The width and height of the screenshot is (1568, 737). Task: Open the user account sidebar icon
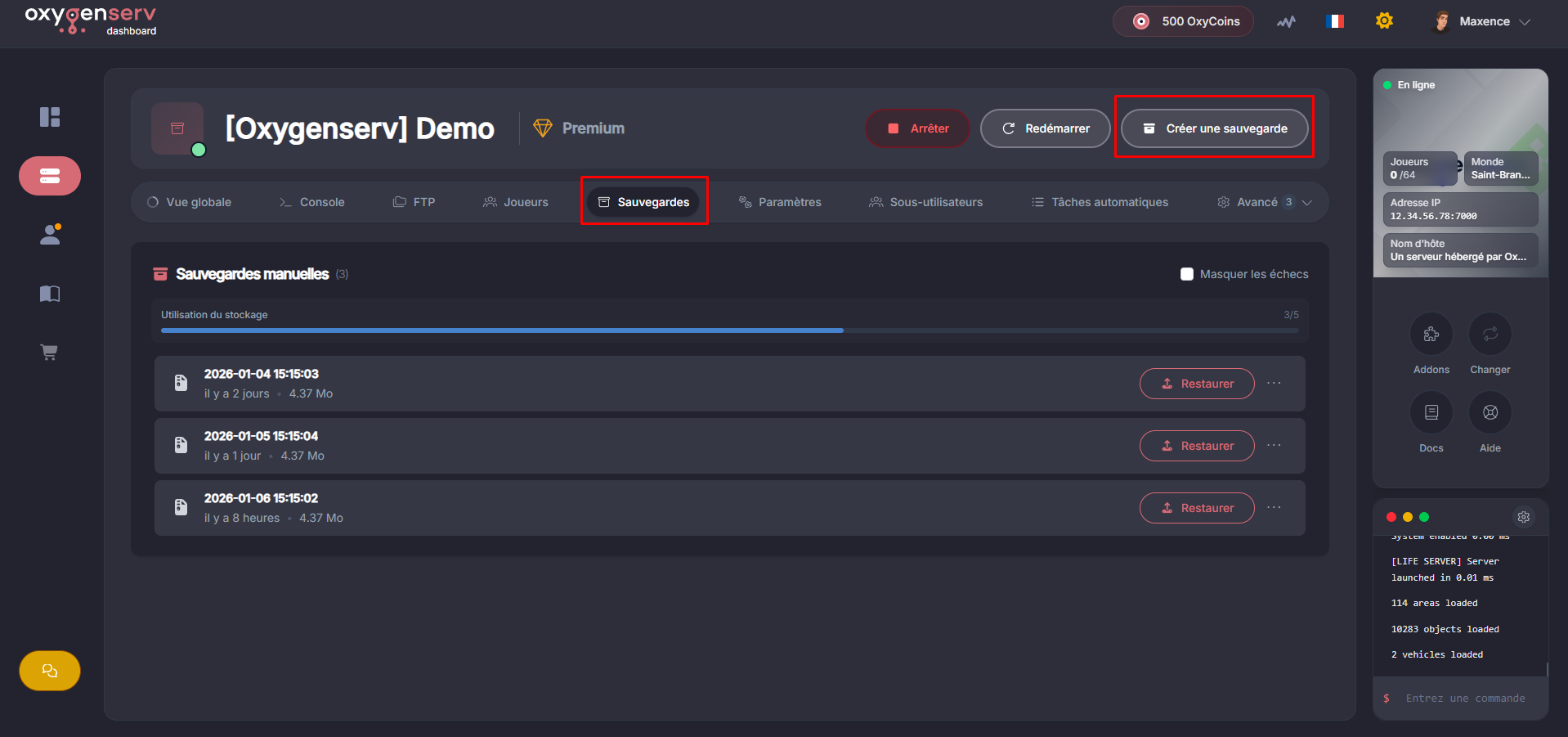pyautogui.click(x=50, y=235)
